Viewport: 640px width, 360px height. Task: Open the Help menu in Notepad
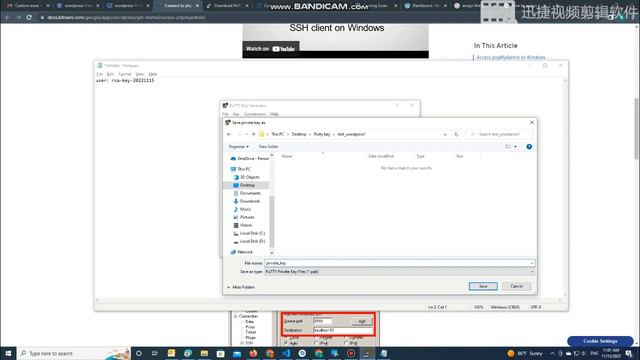click(x=153, y=74)
